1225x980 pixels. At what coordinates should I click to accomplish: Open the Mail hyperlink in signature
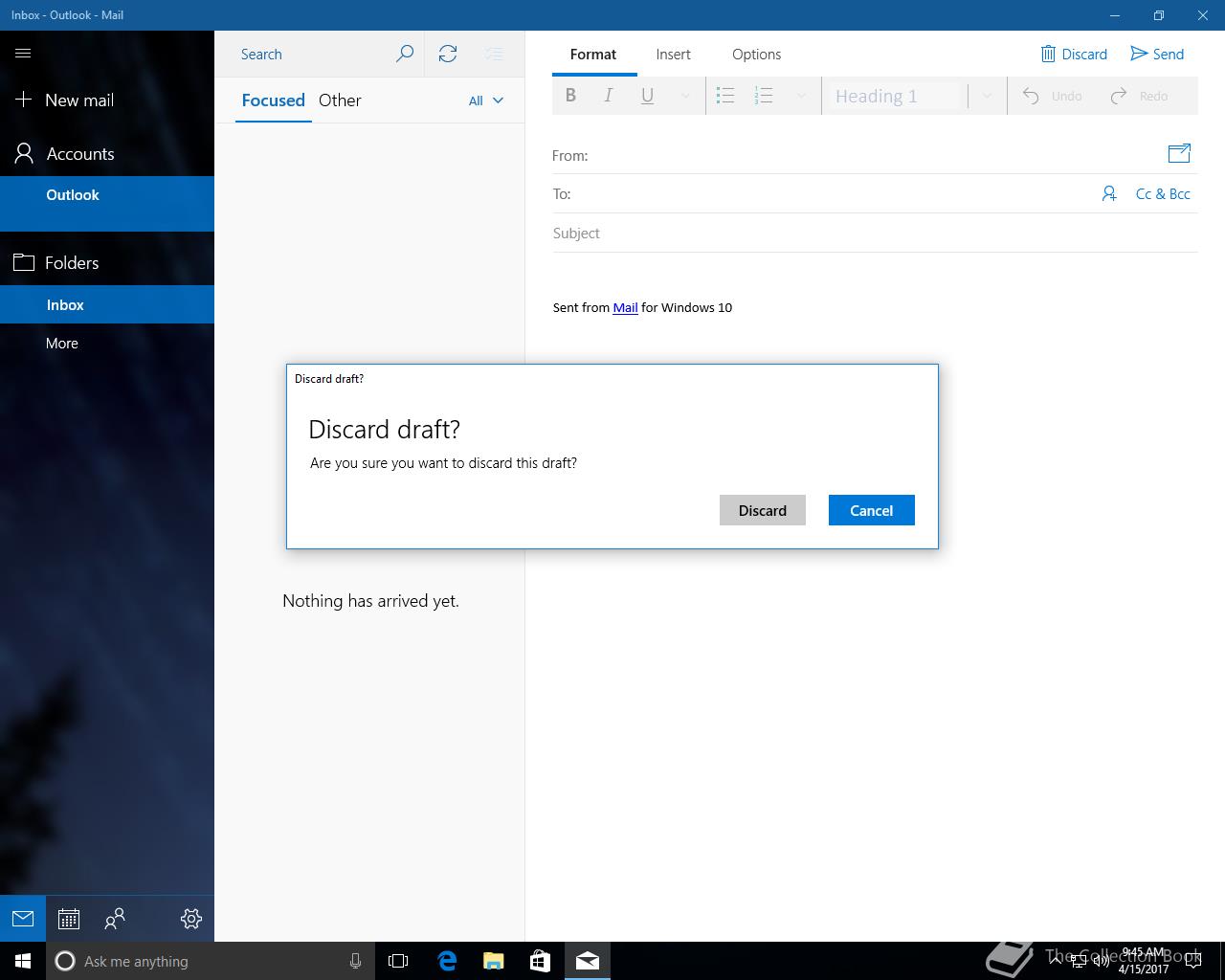625,307
